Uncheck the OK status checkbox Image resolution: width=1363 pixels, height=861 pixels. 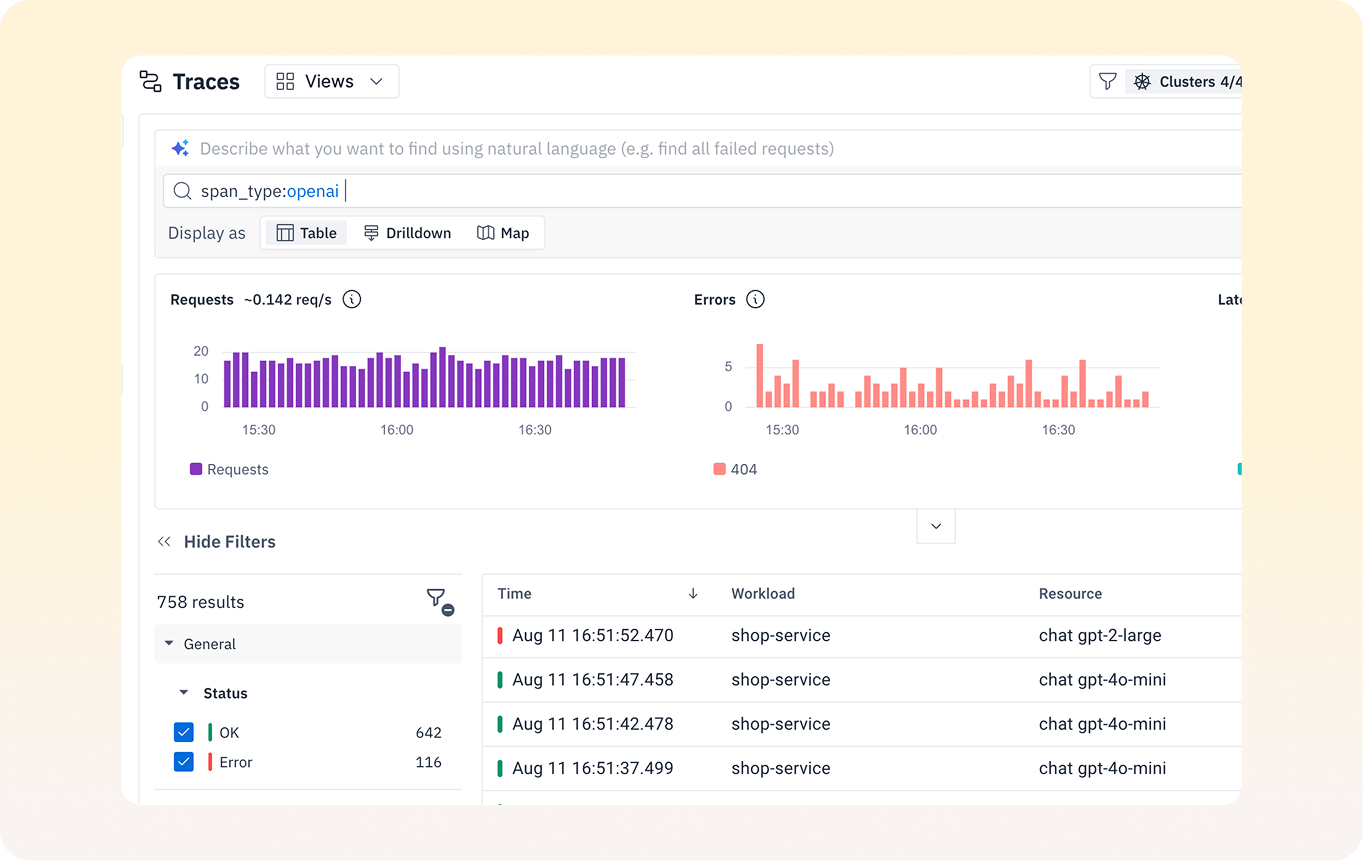click(x=184, y=732)
